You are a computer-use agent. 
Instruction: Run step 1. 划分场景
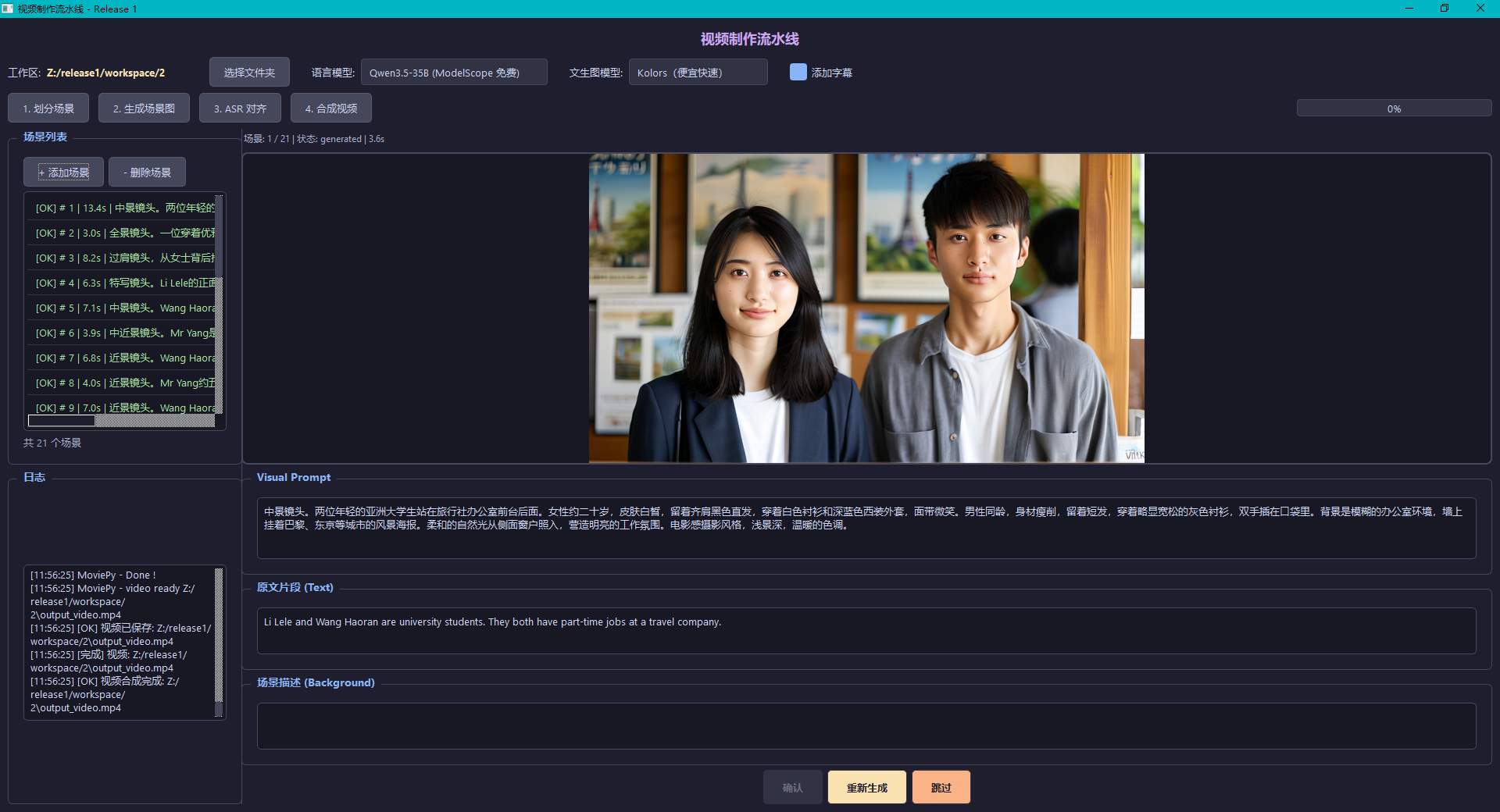[x=48, y=109]
